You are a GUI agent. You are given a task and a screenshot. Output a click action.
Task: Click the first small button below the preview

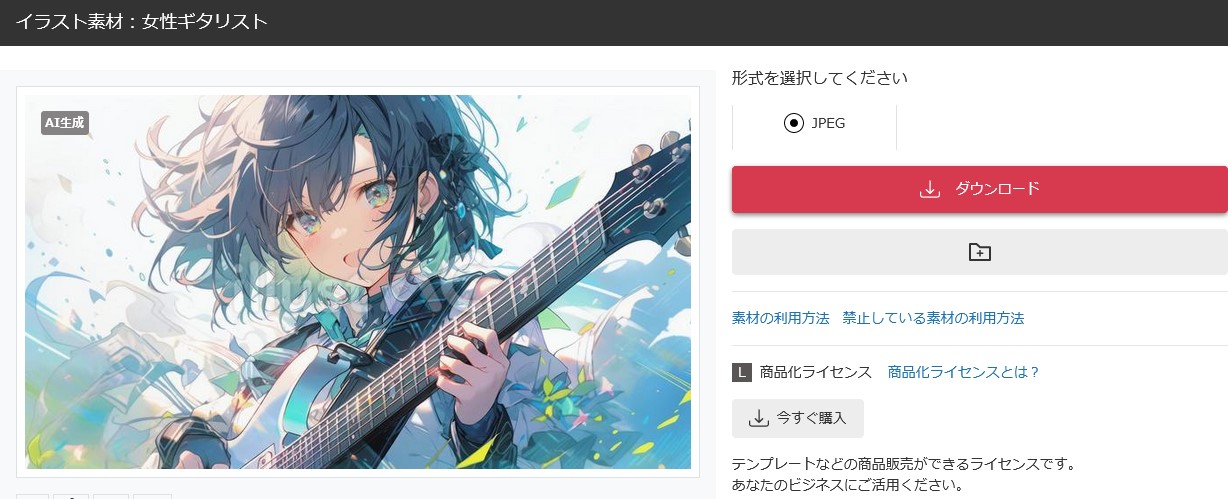tap(32, 496)
